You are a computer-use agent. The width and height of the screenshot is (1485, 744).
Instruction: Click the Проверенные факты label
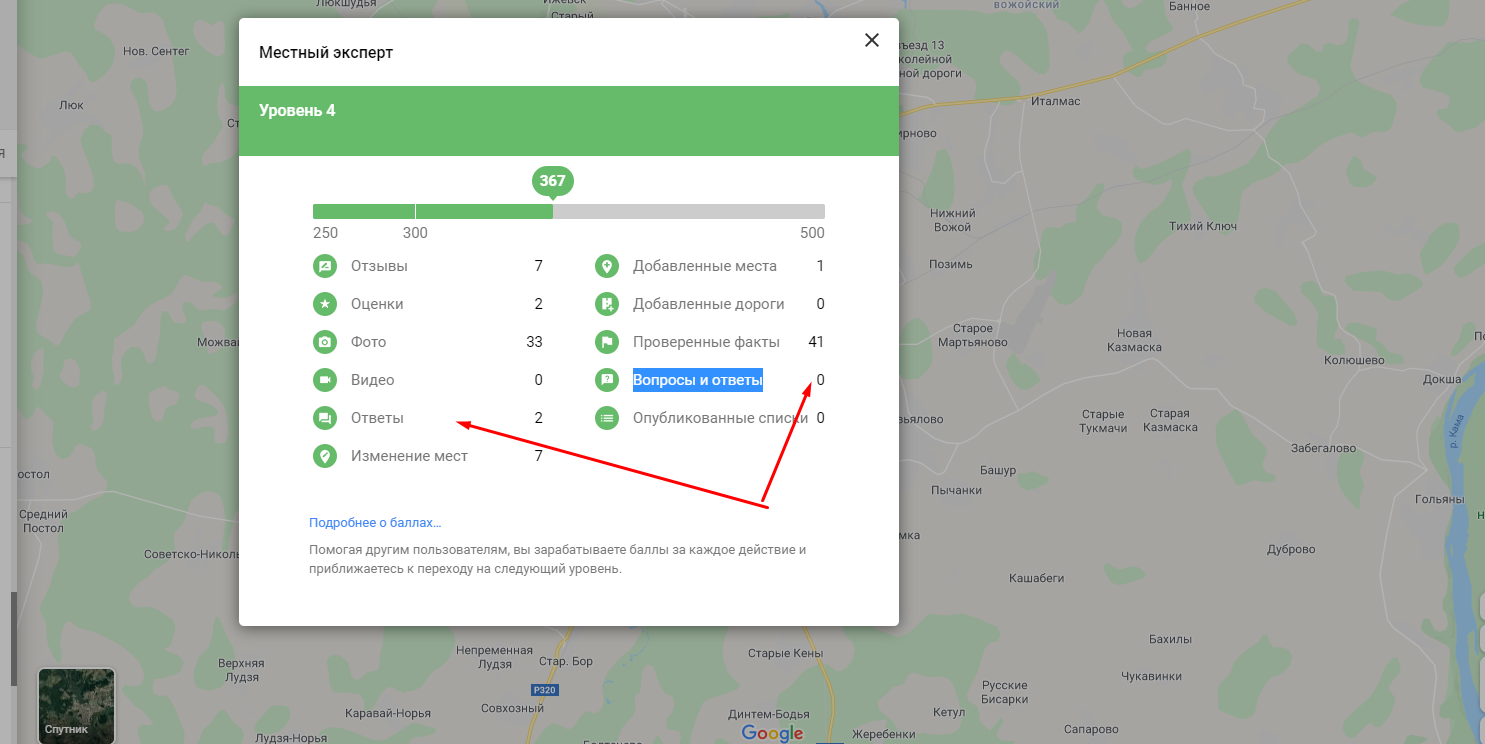click(706, 342)
